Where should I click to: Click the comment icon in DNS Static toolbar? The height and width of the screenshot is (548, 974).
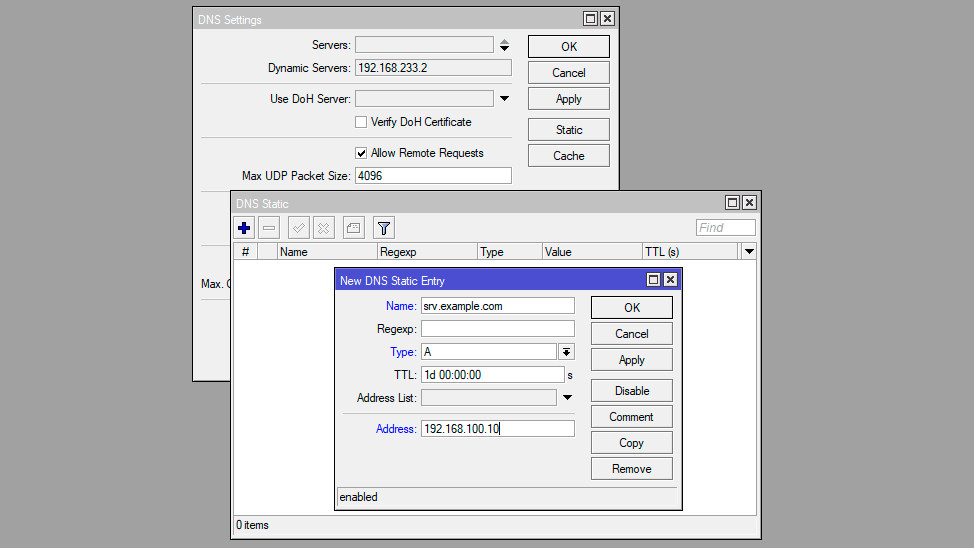tap(353, 228)
